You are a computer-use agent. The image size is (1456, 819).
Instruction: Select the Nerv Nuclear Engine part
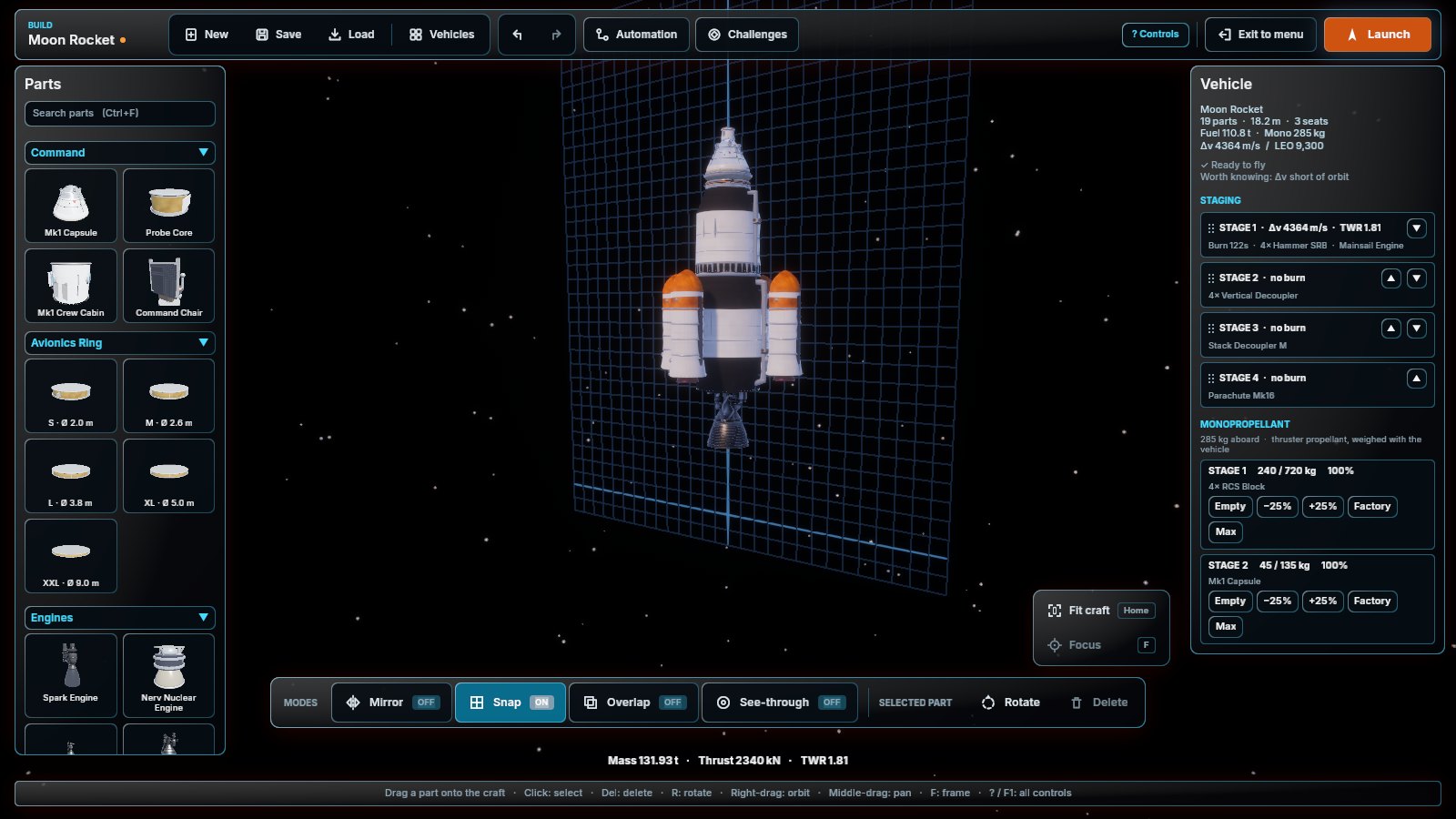pos(168,675)
